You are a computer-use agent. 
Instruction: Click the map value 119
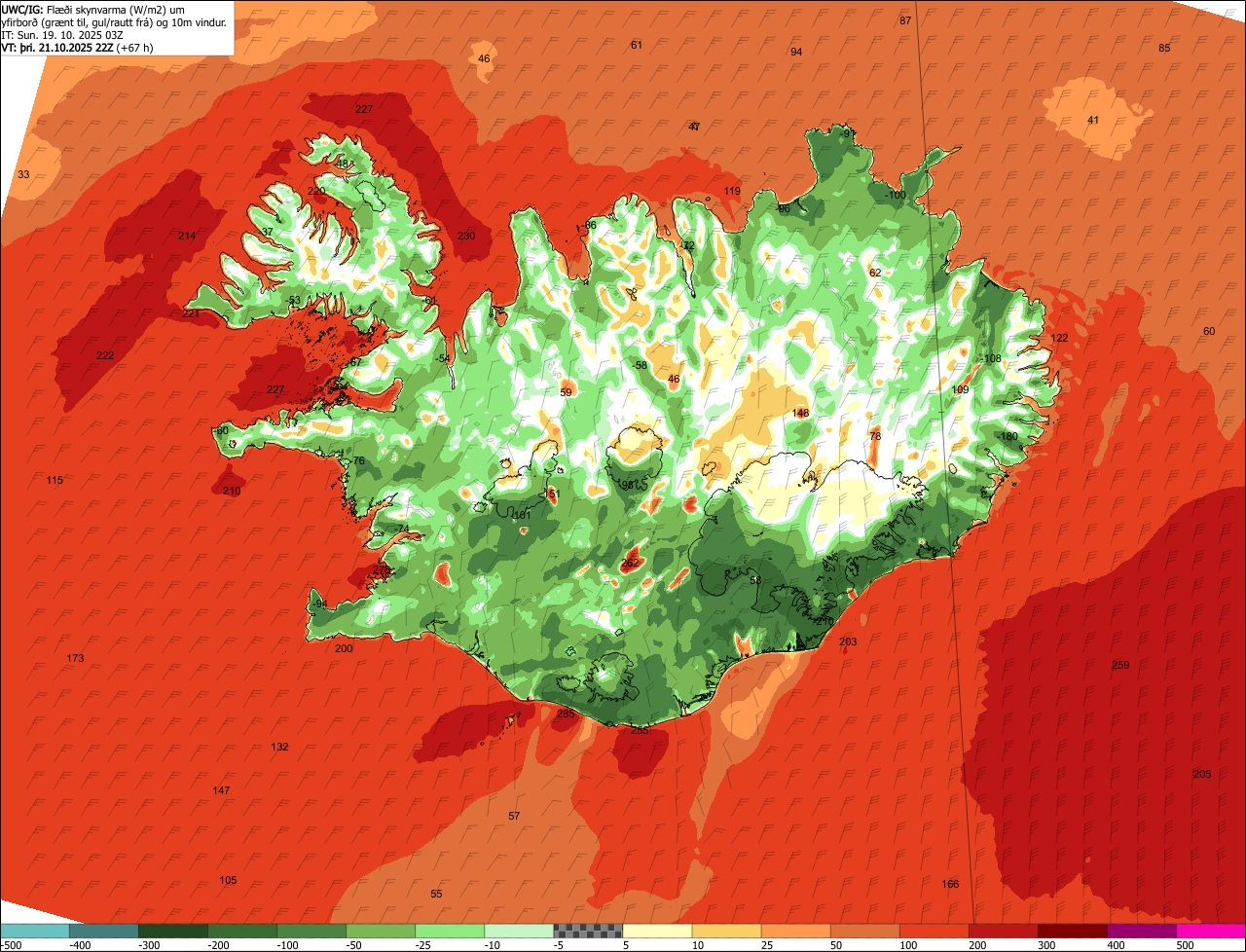[x=732, y=191]
